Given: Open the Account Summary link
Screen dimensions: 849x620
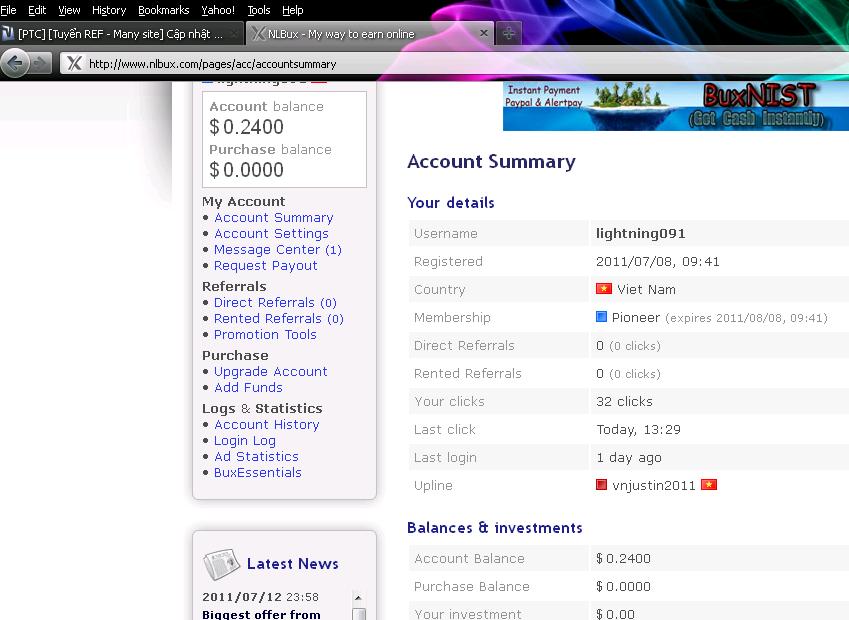Looking at the screenshot, I should [x=273, y=218].
